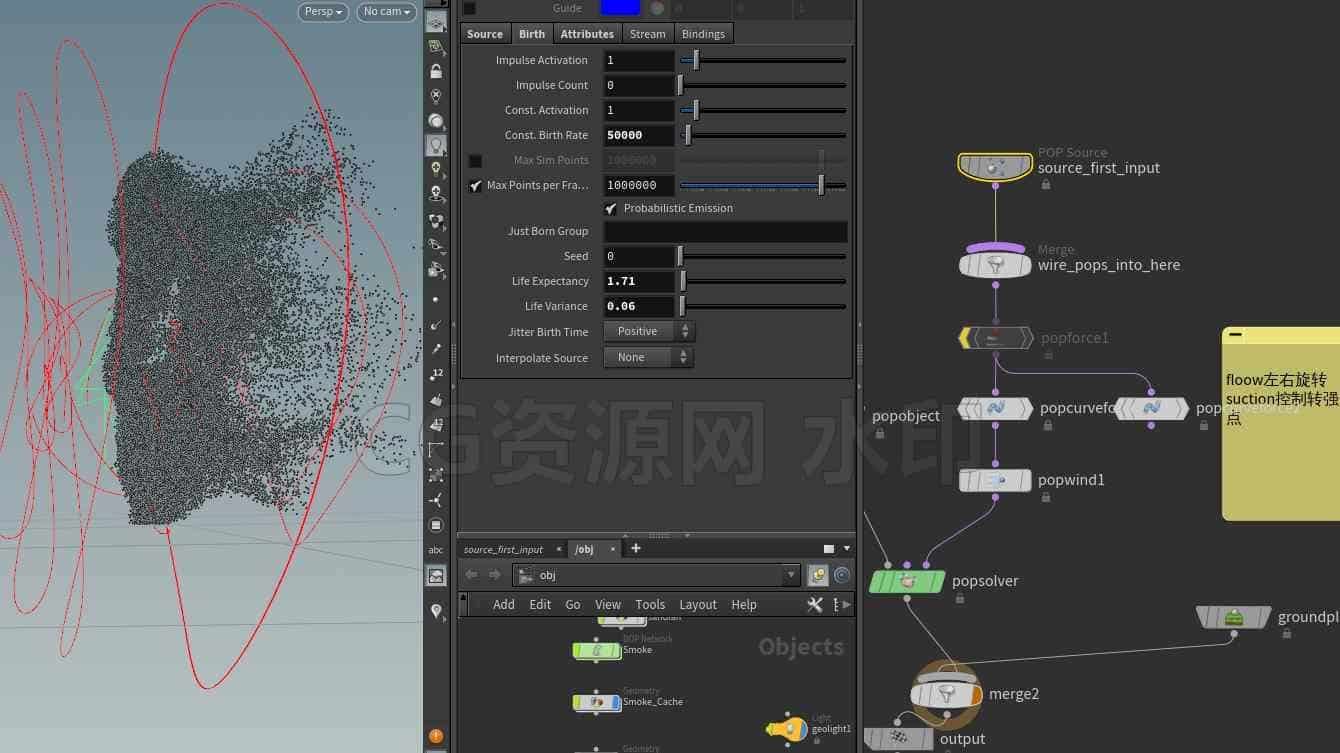
Task: Click the abc text display icon
Action: click(436, 550)
